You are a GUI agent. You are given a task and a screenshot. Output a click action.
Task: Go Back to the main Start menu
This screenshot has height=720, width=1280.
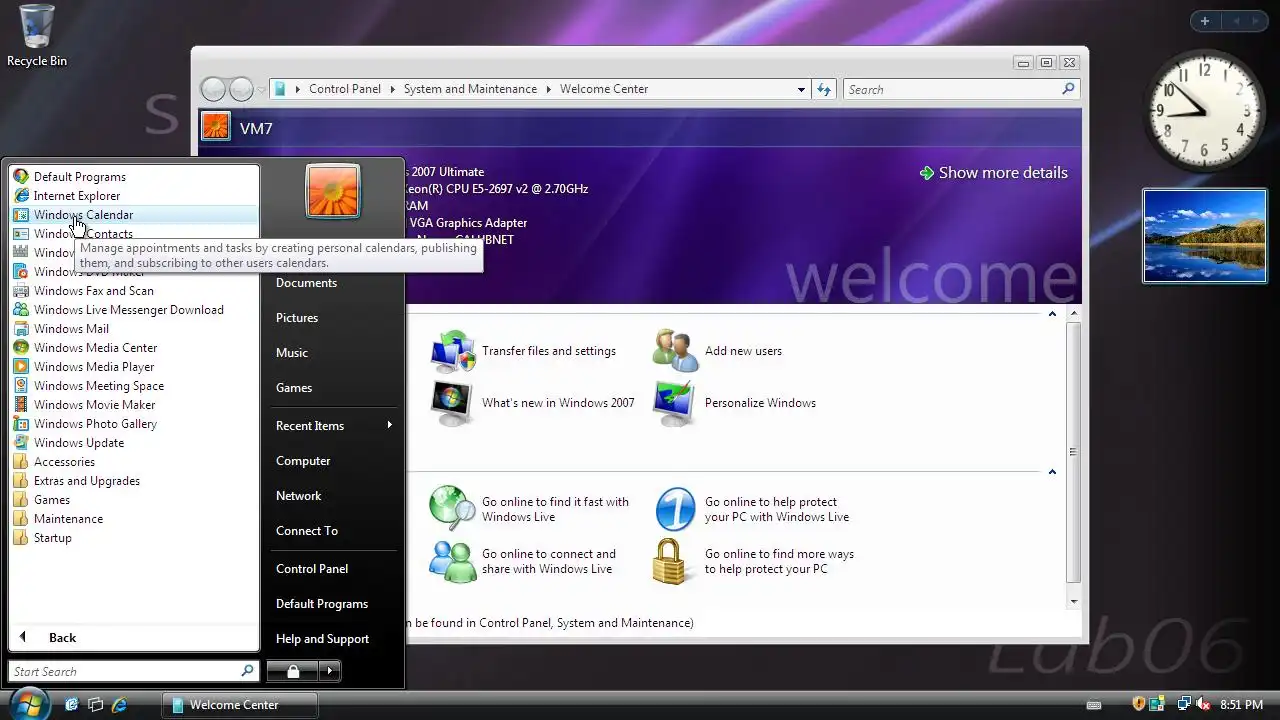coord(134,638)
